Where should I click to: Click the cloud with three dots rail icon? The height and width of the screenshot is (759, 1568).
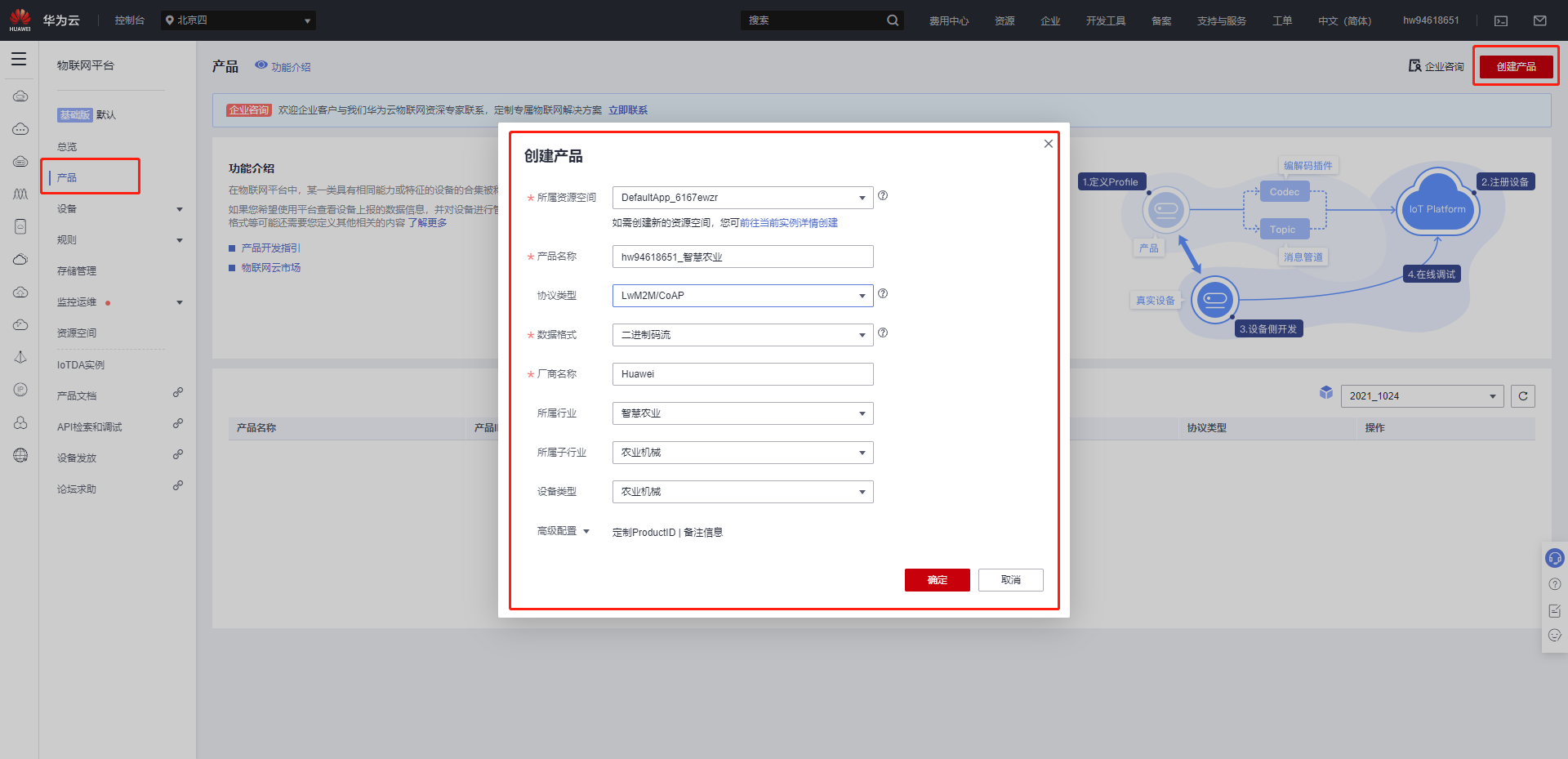coord(20,129)
